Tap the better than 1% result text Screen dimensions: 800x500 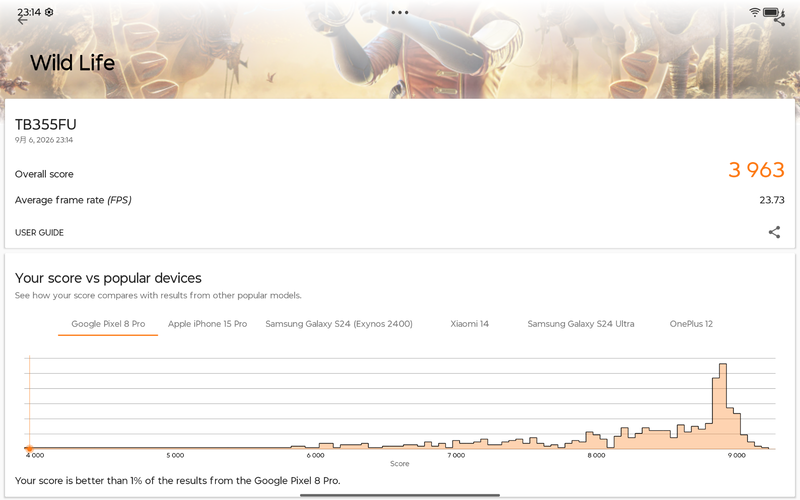178,481
